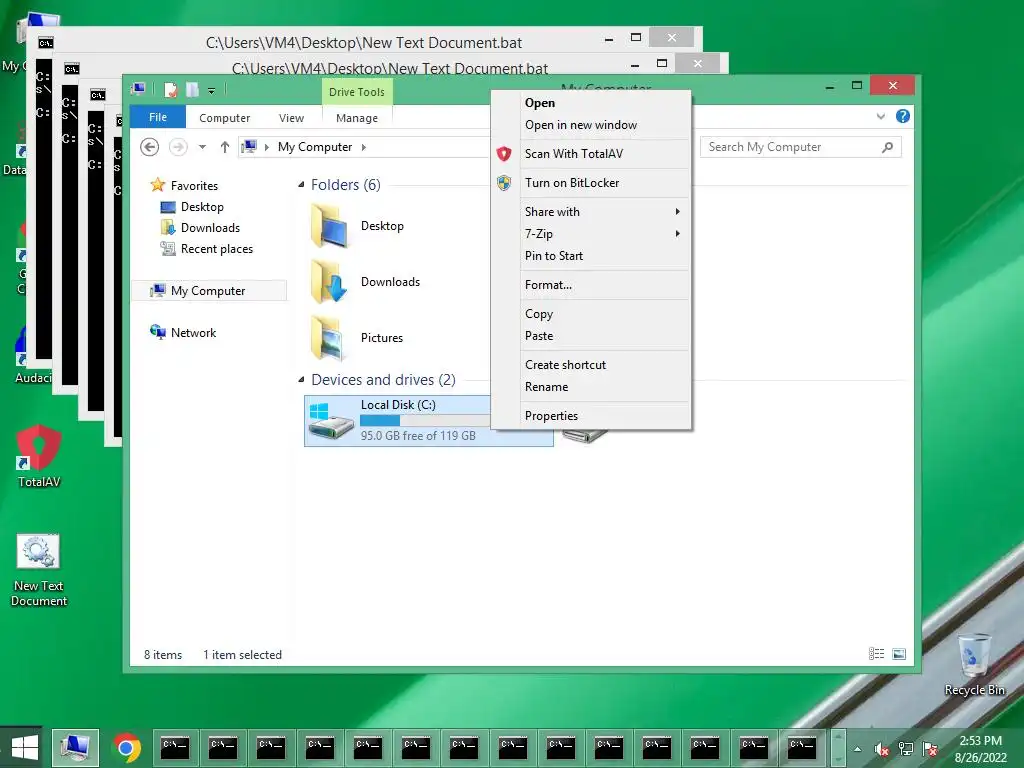The image size is (1024, 768).
Task: Select Network in navigation pane
Action: [193, 332]
